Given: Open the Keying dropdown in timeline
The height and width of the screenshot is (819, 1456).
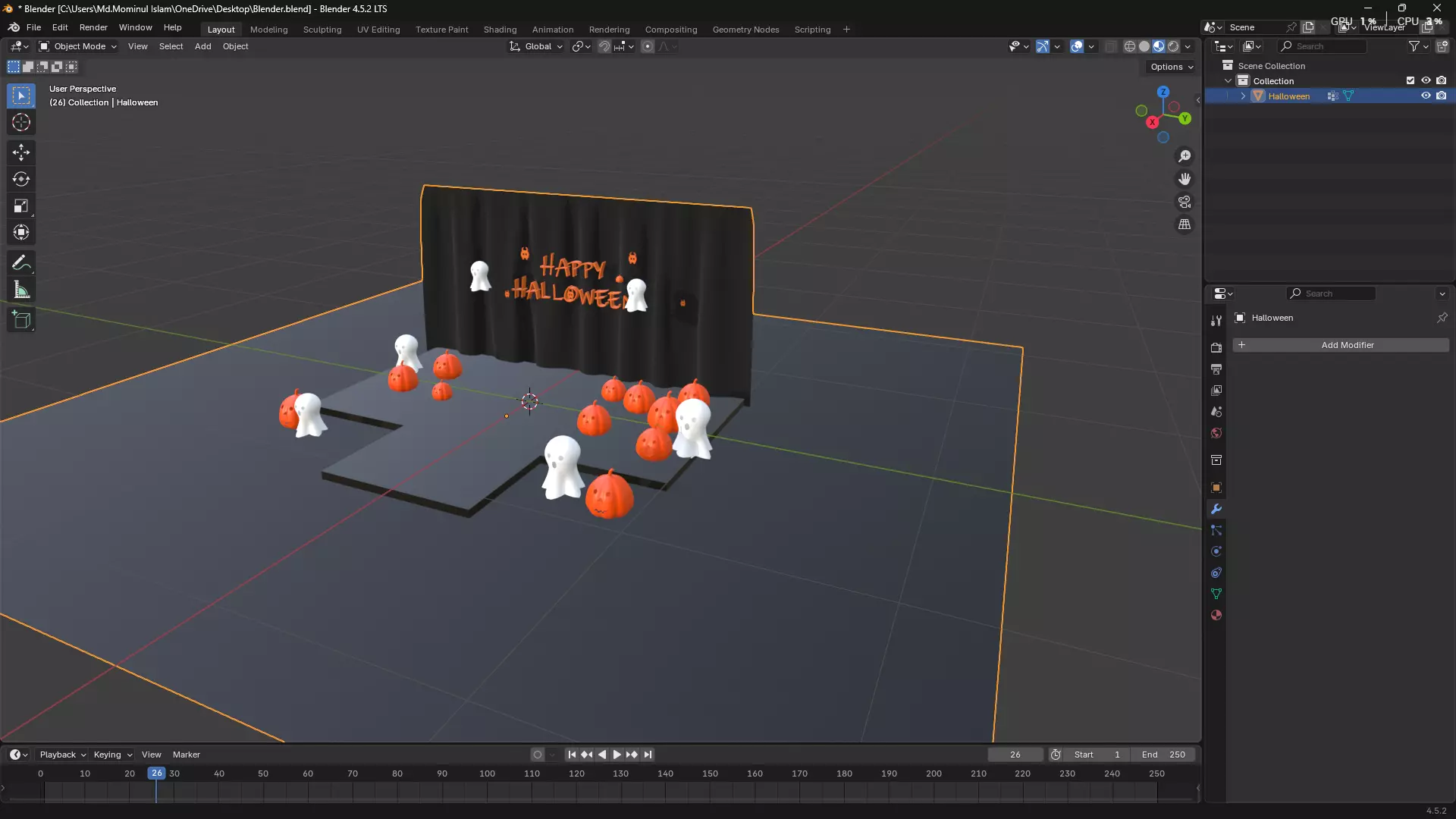Looking at the screenshot, I should [x=112, y=755].
